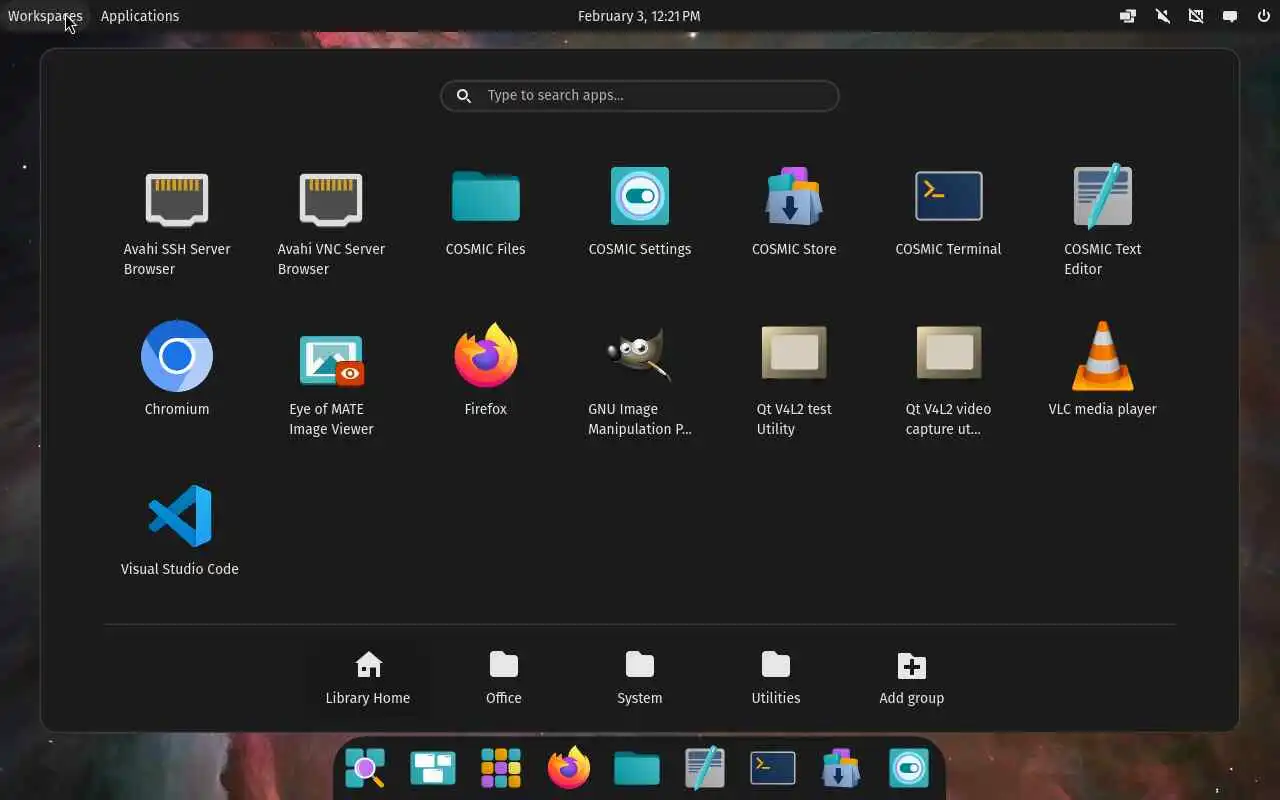Image resolution: width=1280 pixels, height=800 pixels.
Task: Click the tiling display tray icon
Action: tap(1128, 16)
